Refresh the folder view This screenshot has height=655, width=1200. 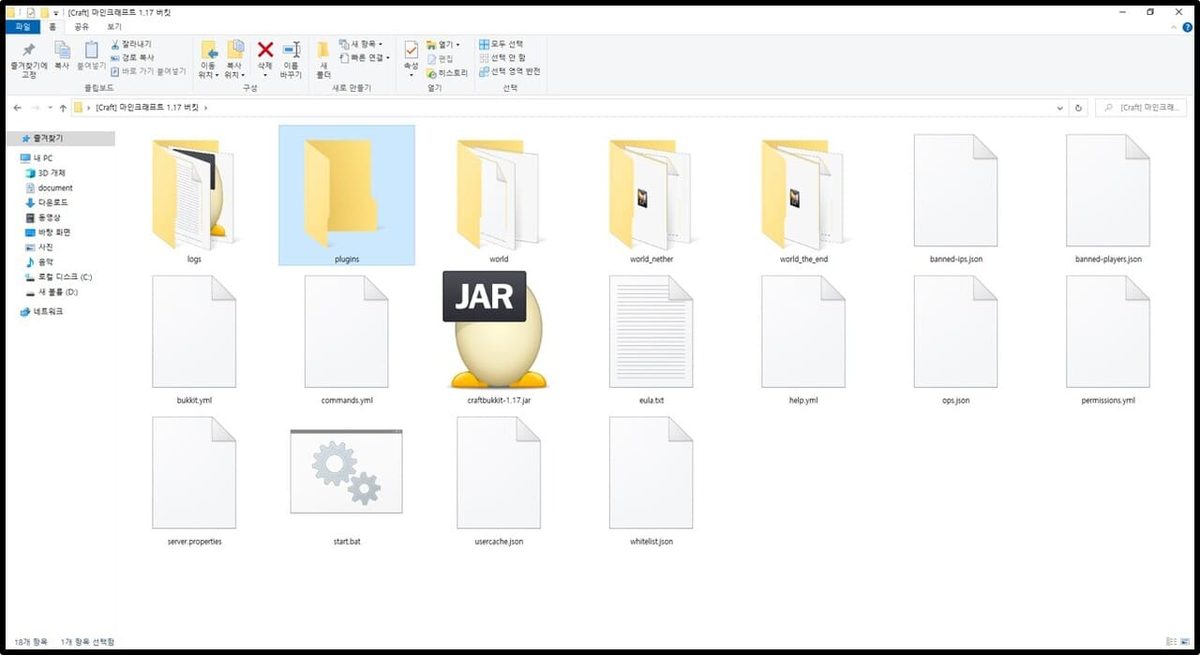click(1078, 107)
